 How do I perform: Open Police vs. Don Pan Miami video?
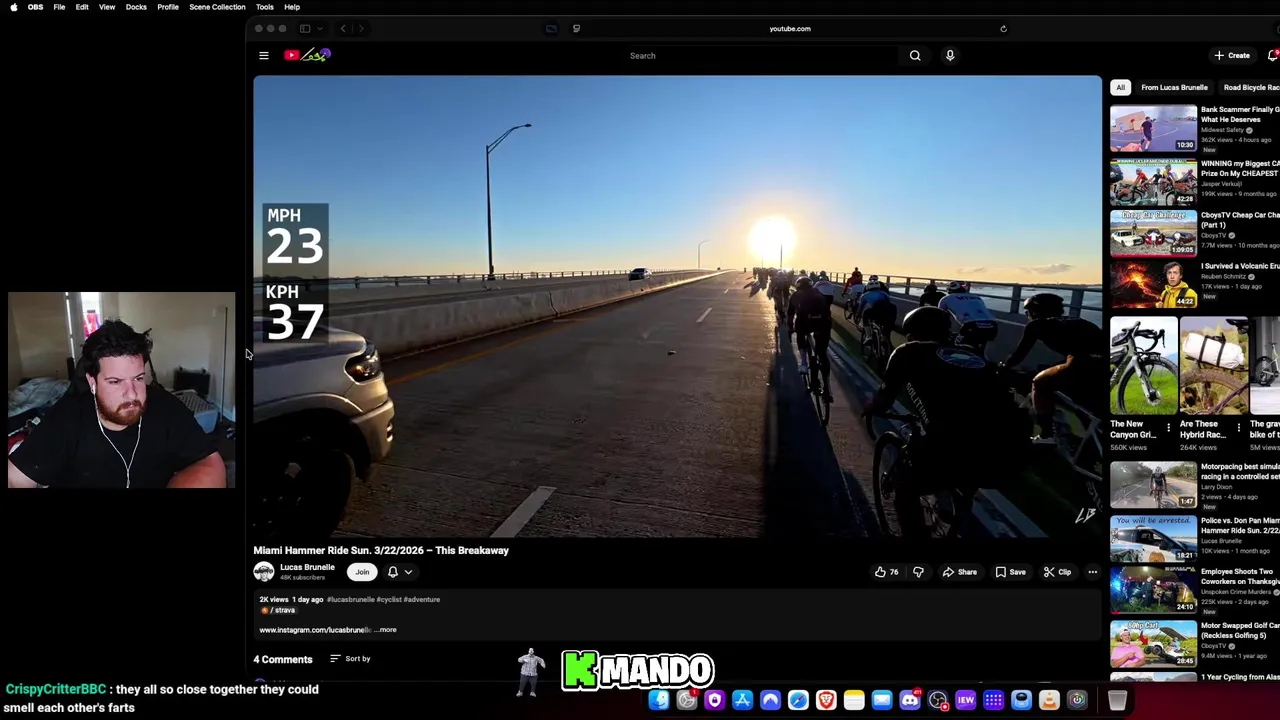coord(1153,539)
